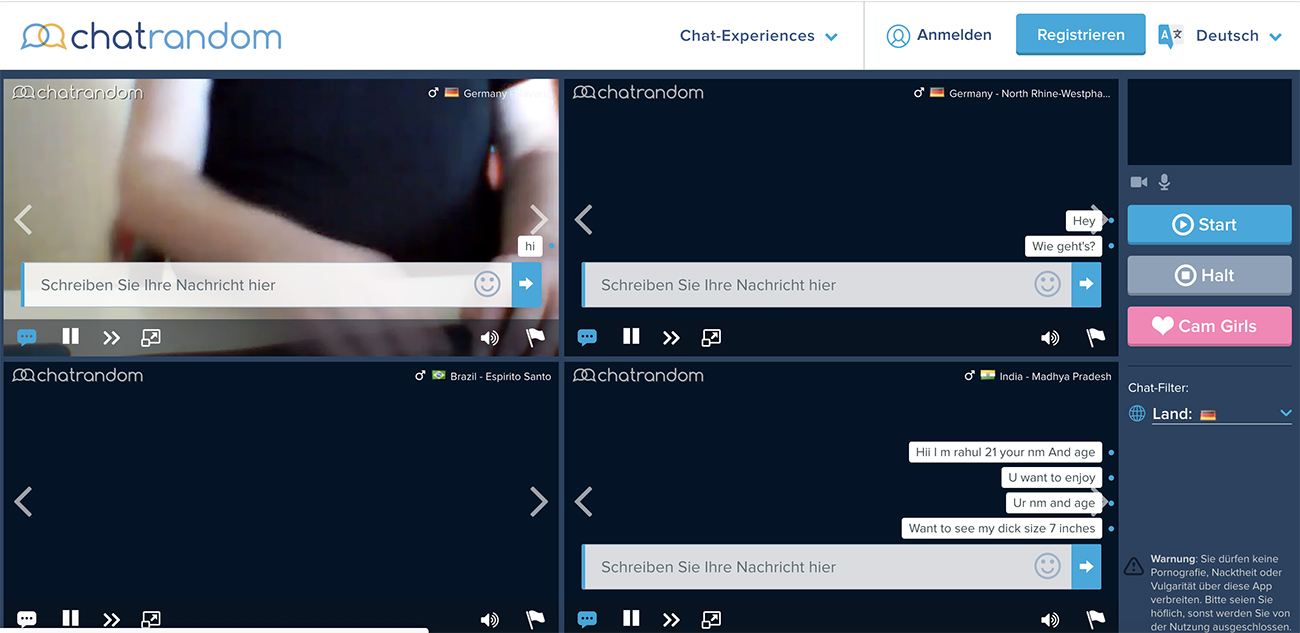Pop out the Brazil video panel
Screen dimensions: 1300x633
click(151, 619)
